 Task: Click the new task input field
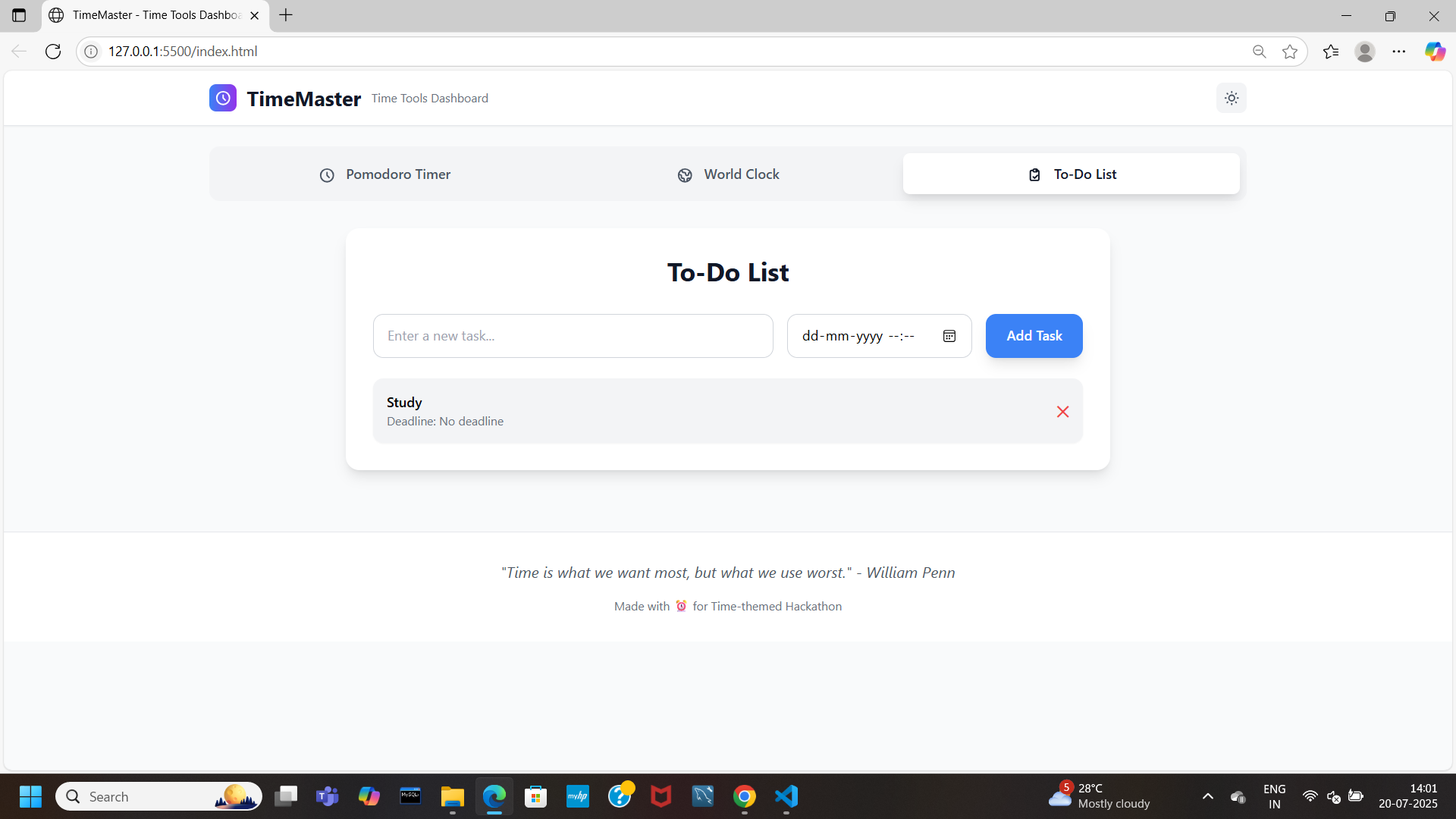[x=573, y=336]
